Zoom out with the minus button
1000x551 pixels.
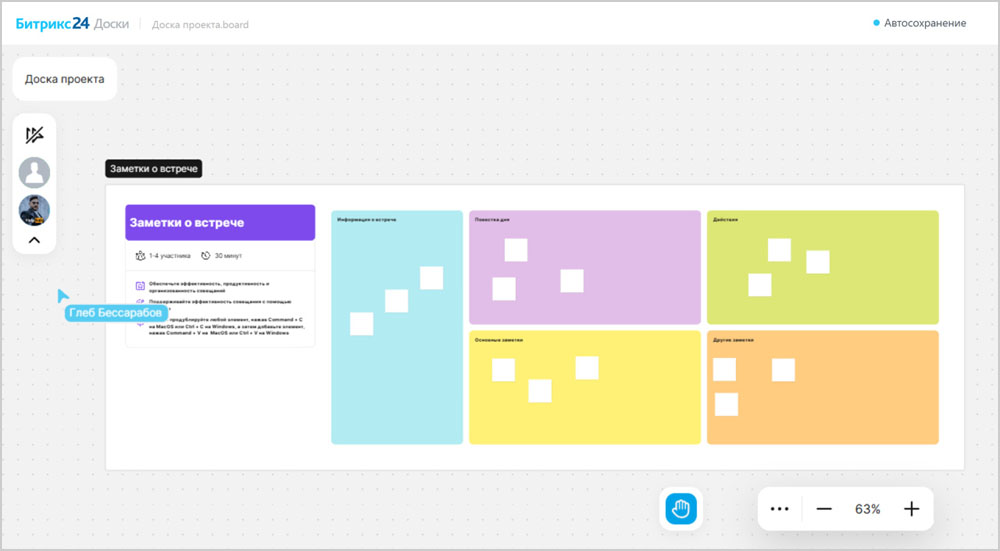pos(824,509)
